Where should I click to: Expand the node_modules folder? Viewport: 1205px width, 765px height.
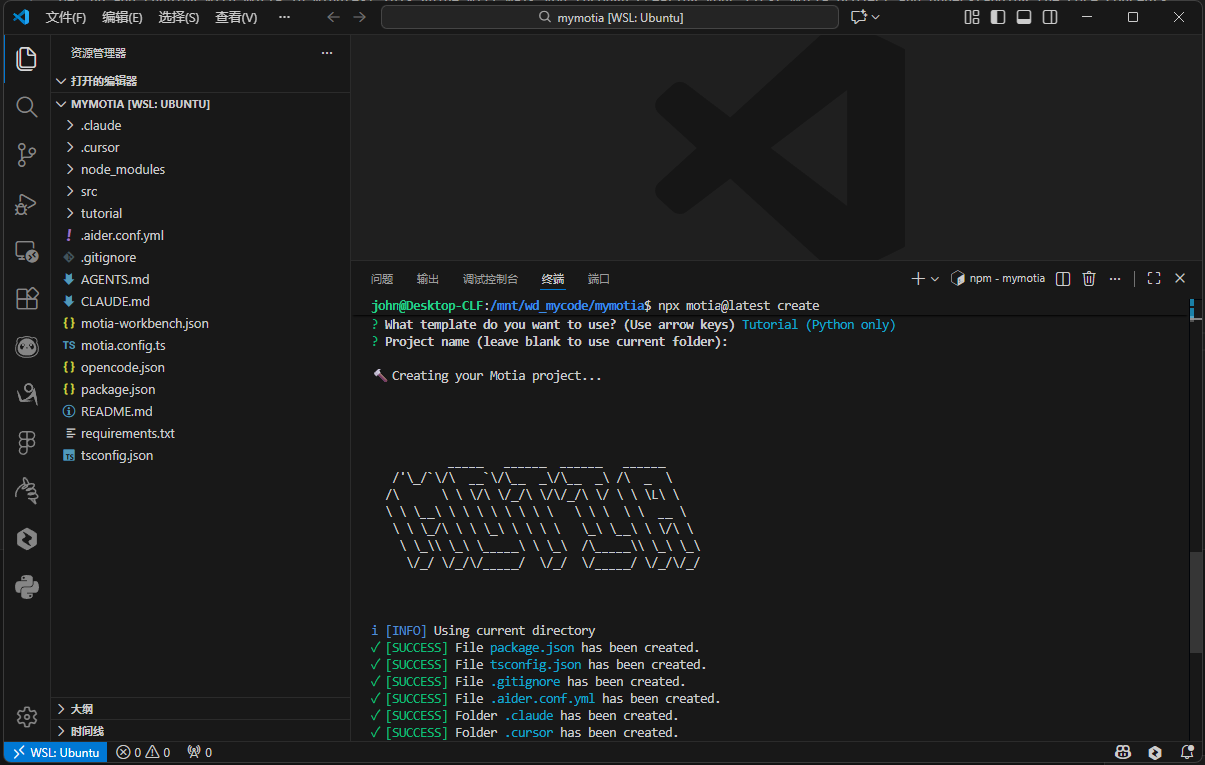(200, 169)
